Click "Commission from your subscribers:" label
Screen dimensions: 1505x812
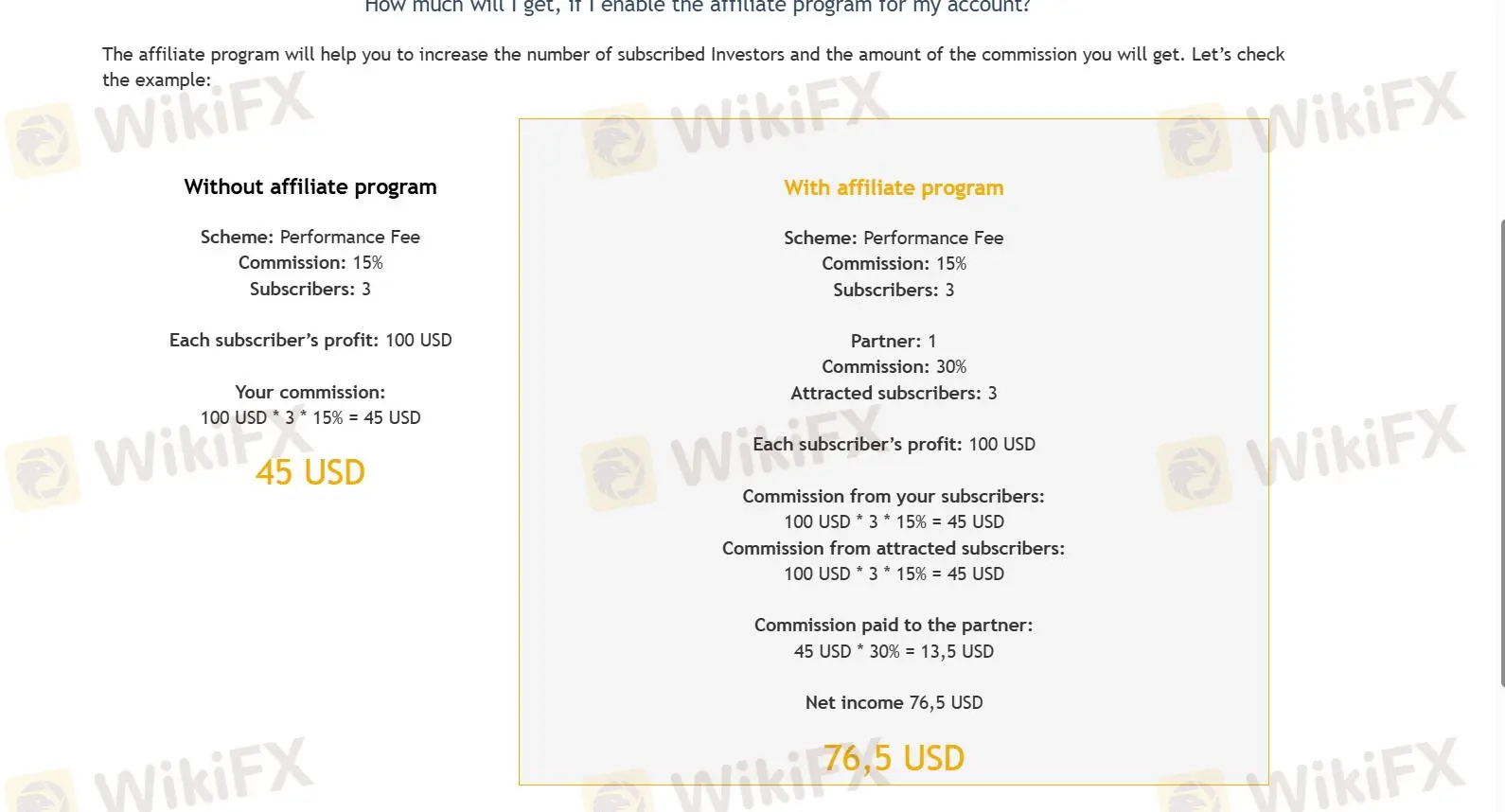click(x=894, y=496)
